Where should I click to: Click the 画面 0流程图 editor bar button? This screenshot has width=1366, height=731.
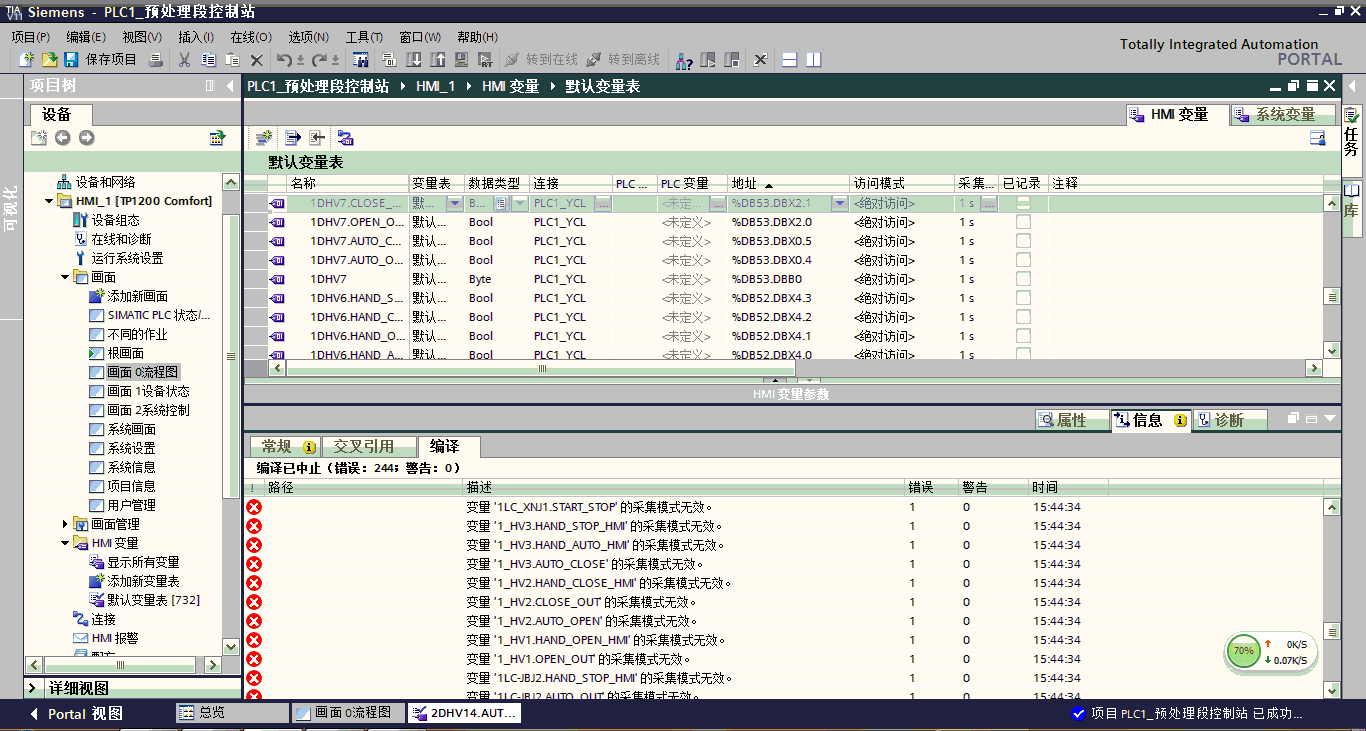tap(350, 713)
